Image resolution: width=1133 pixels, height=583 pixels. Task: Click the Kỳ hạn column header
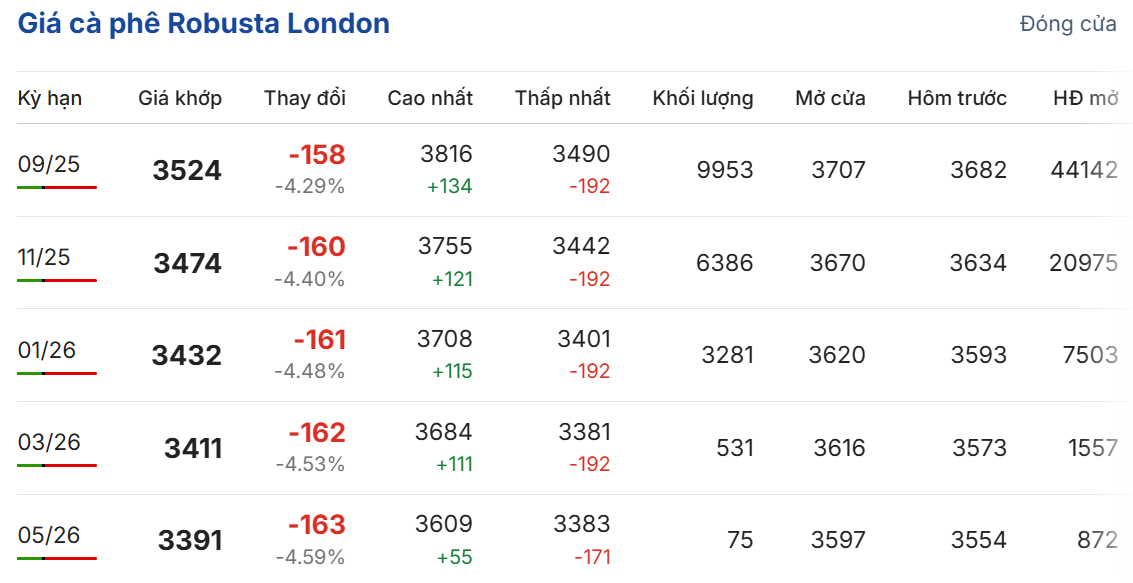[x=50, y=98]
